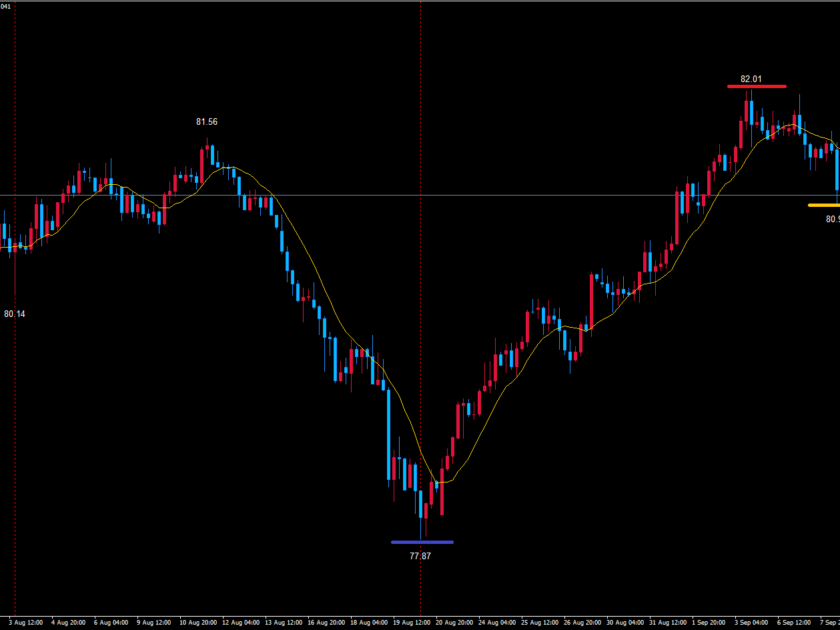
Task: Select the blue support line above 77.87
Action: (422, 542)
